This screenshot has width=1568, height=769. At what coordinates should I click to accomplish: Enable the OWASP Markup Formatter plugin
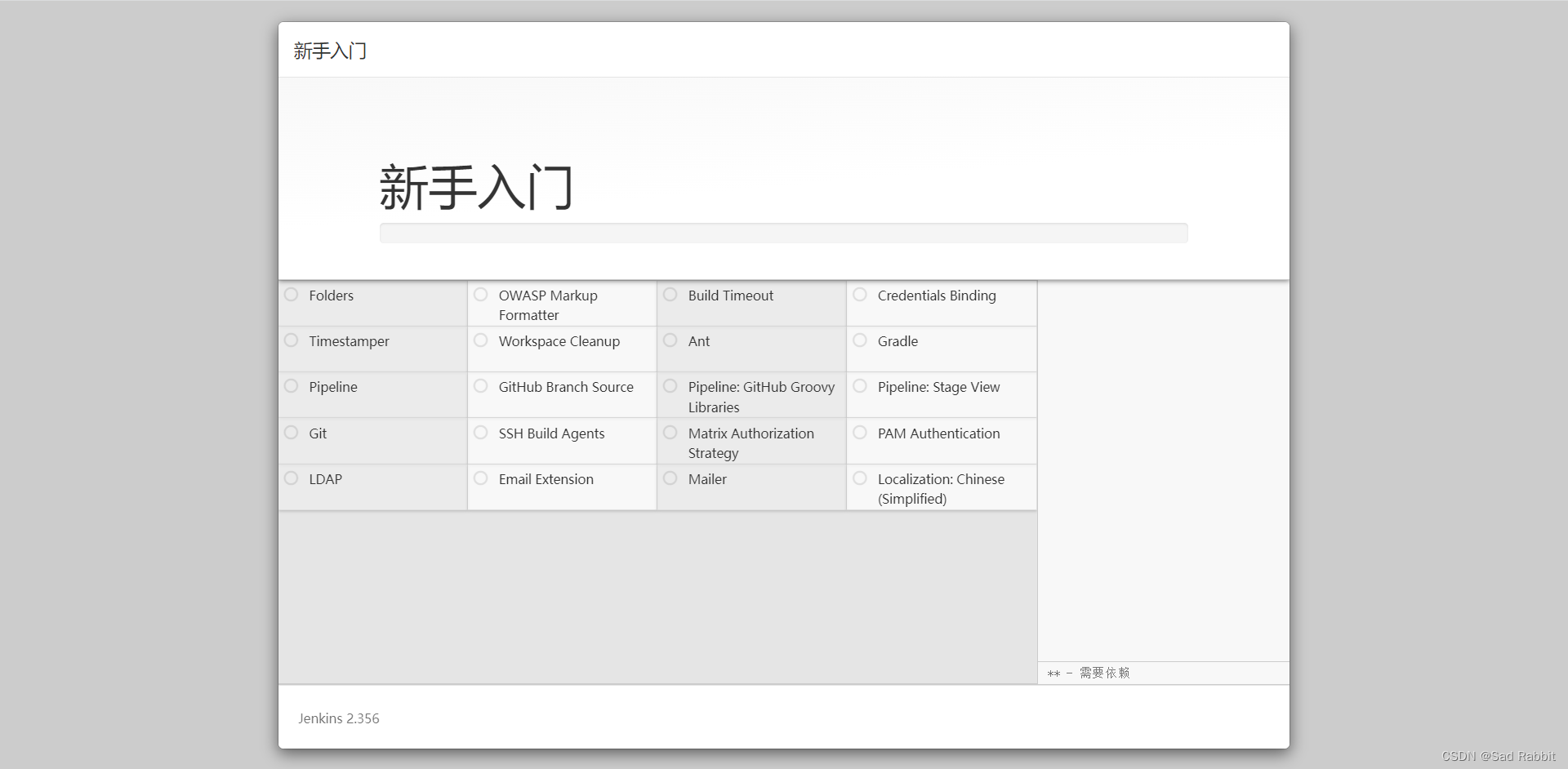(481, 295)
